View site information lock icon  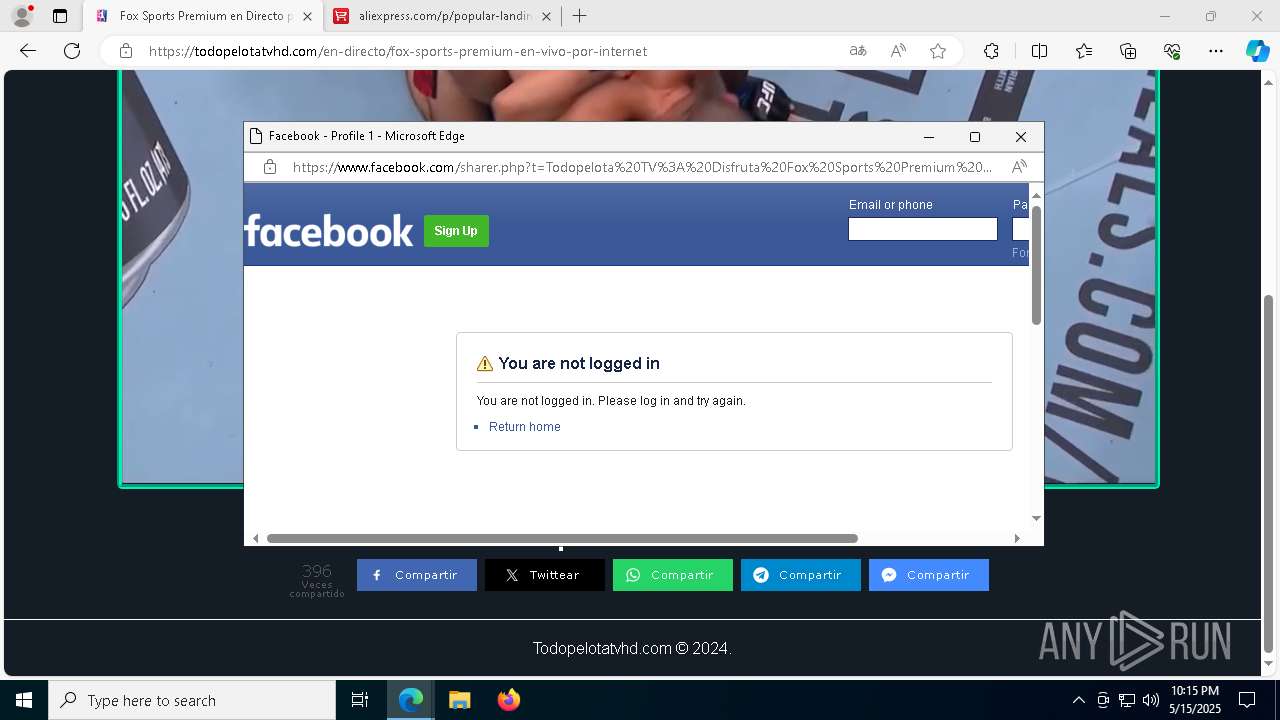click(x=126, y=51)
